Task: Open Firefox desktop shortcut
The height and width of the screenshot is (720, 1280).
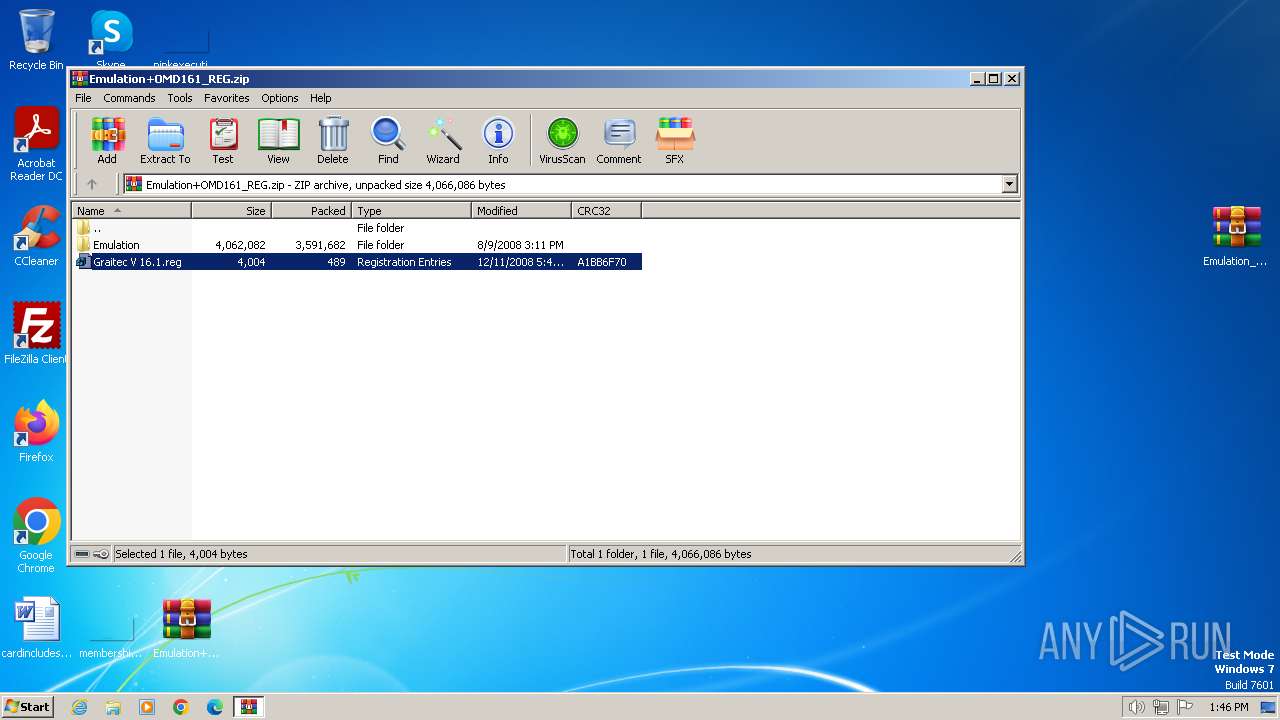Action: [x=36, y=432]
